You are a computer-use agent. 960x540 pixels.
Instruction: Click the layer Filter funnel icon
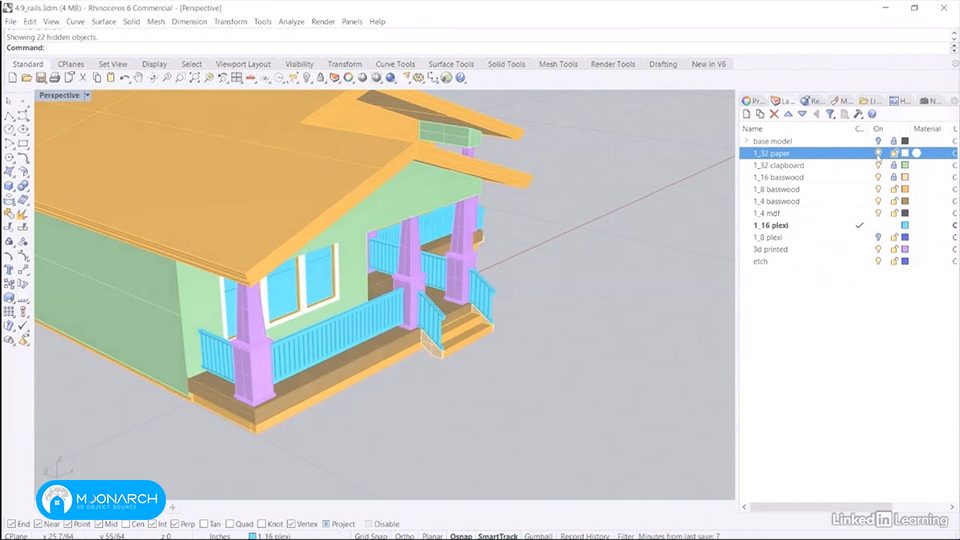pos(830,114)
